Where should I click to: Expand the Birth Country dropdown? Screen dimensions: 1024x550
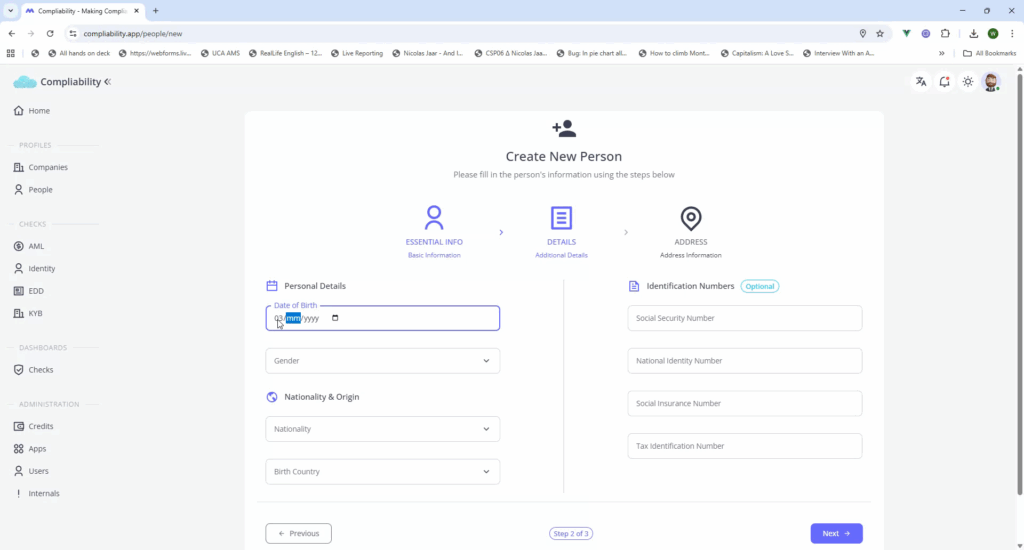[382, 472]
